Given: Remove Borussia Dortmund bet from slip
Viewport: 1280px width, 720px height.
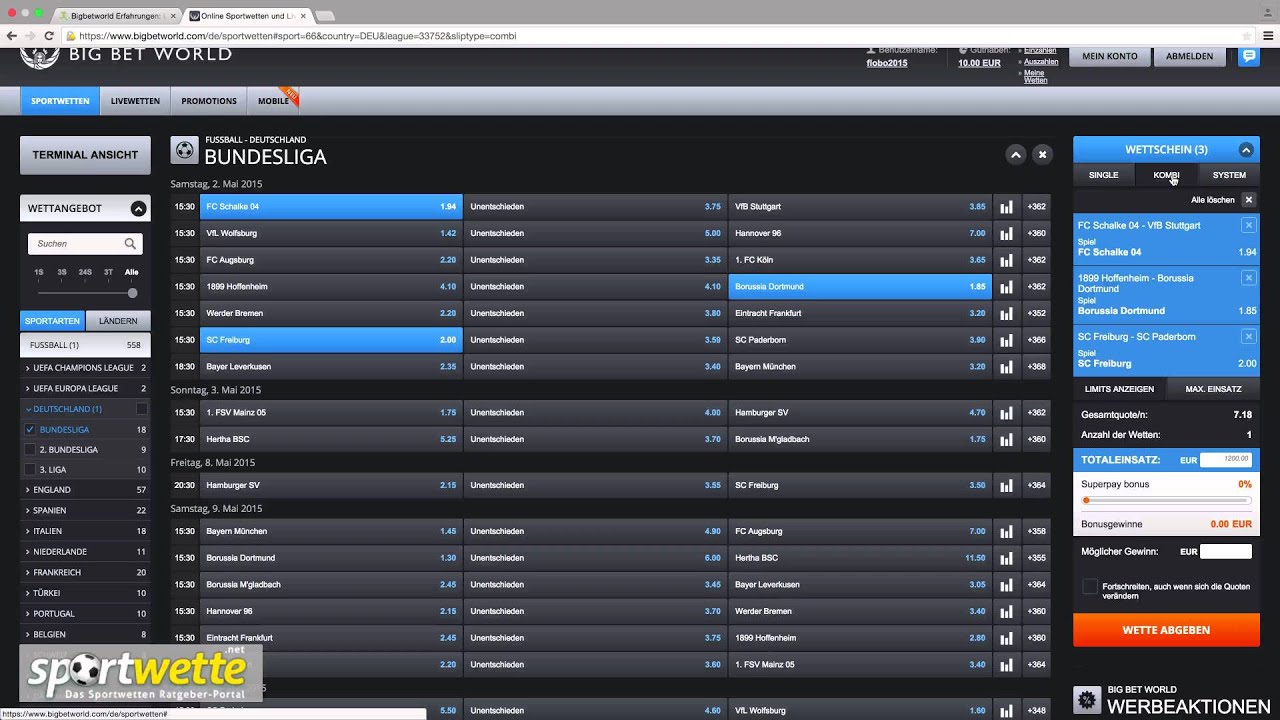Looking at the screenshot, I should (1248, 278).
